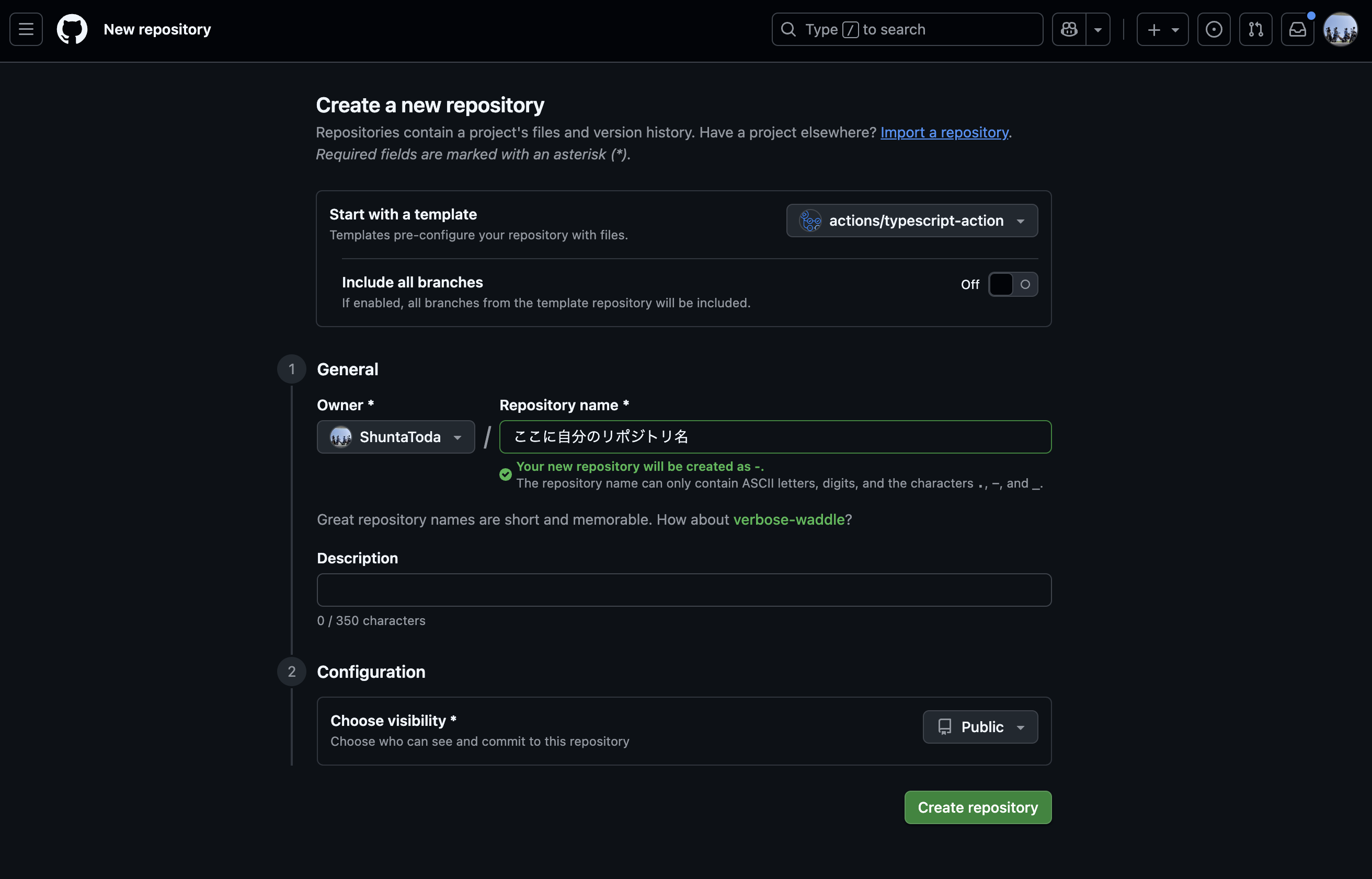This screenshot has height=879, width=1372.
Task: Focus the Repository name field
Action: coord(775,437)
